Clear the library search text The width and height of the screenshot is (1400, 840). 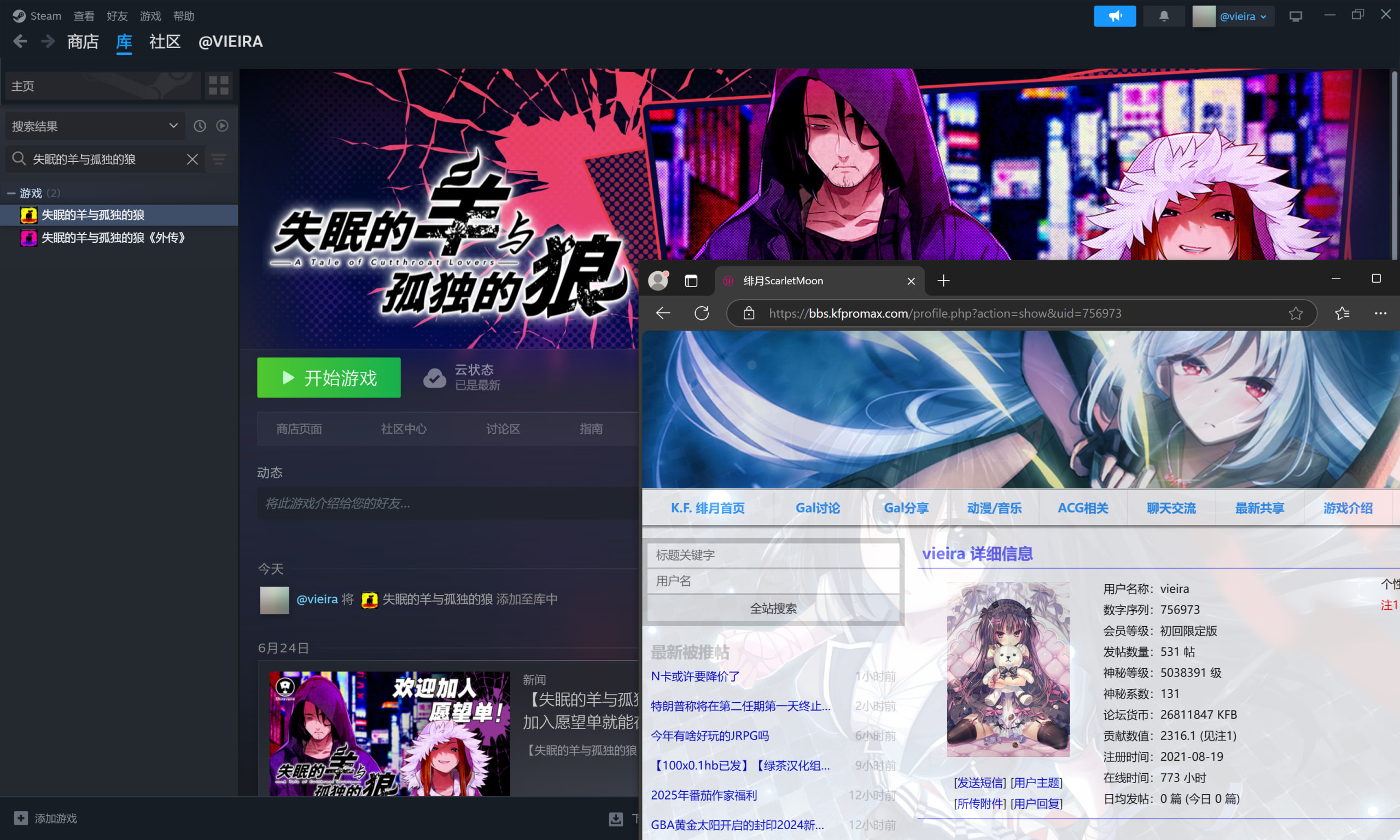click(x=192, y=160)
